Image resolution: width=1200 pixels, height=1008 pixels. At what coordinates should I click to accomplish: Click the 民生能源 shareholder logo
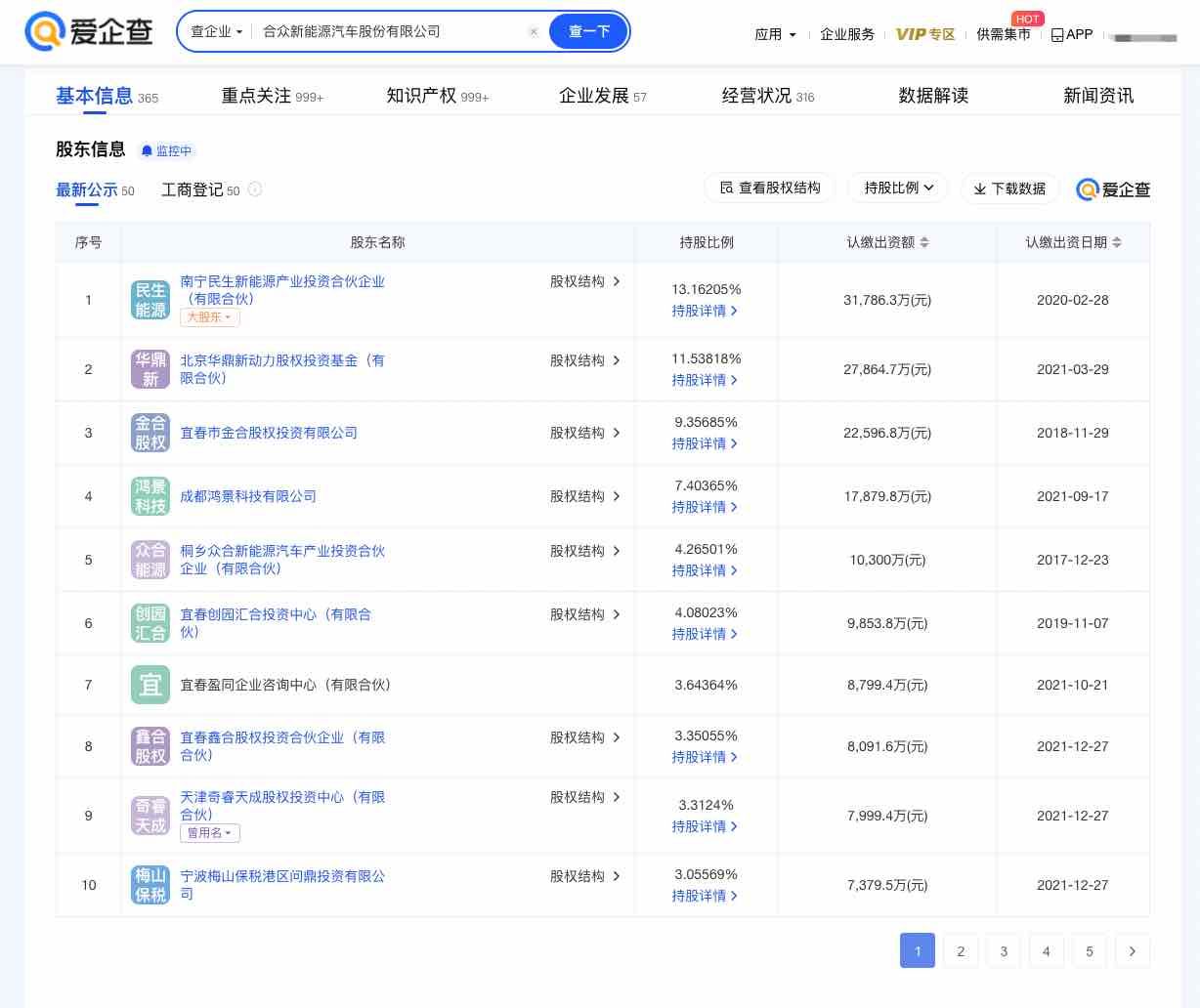(x=150, y=300)
